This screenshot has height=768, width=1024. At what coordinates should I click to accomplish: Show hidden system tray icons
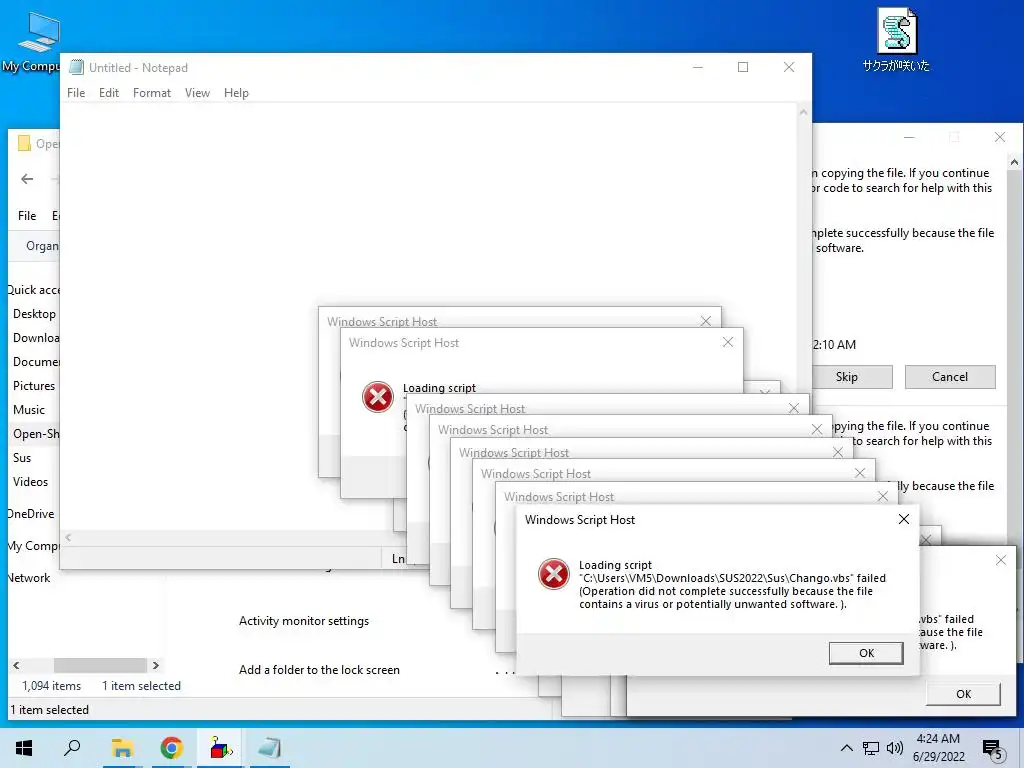point(846,748)
